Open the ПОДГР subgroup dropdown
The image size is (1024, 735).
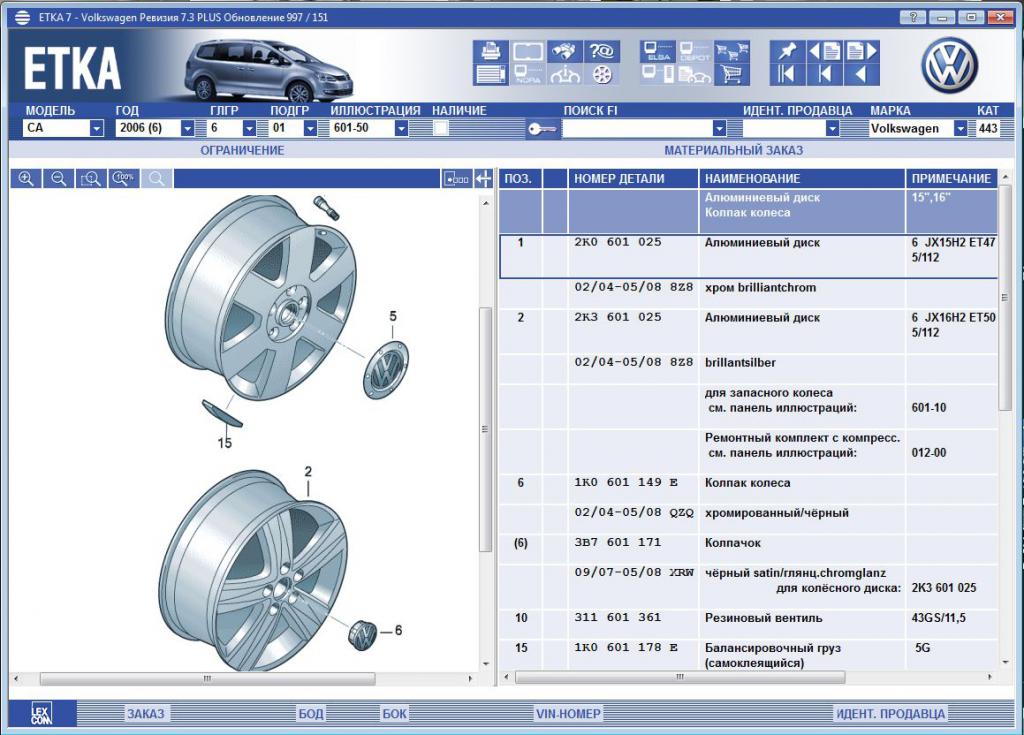(x=310, y=128)
